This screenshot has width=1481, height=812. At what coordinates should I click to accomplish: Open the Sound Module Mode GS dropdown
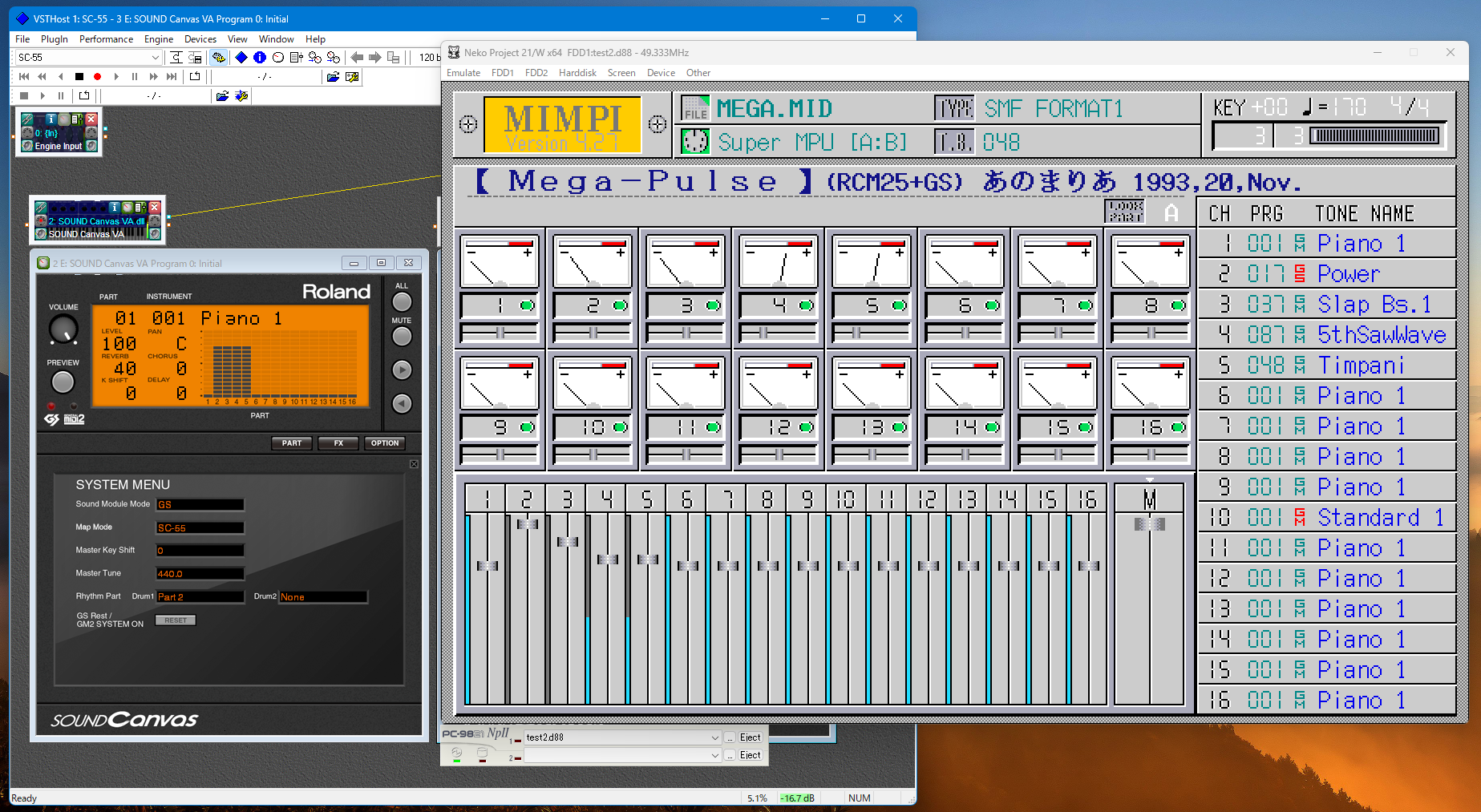pyautogui.click(x=200, y=504)
